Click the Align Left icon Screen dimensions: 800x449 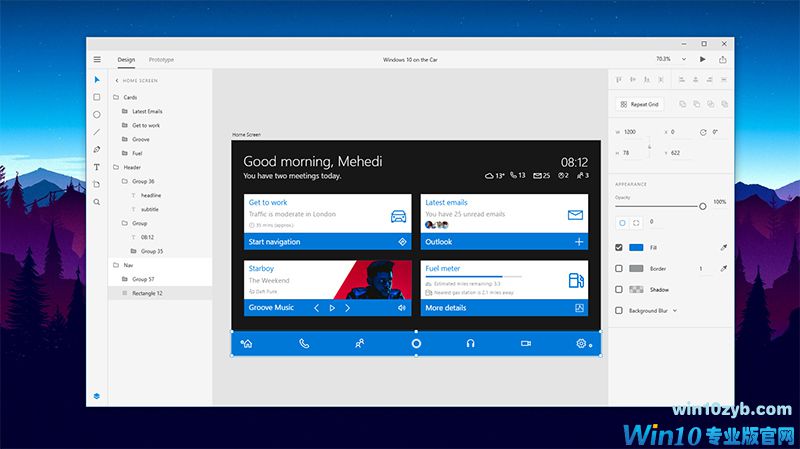click(682, 80)
